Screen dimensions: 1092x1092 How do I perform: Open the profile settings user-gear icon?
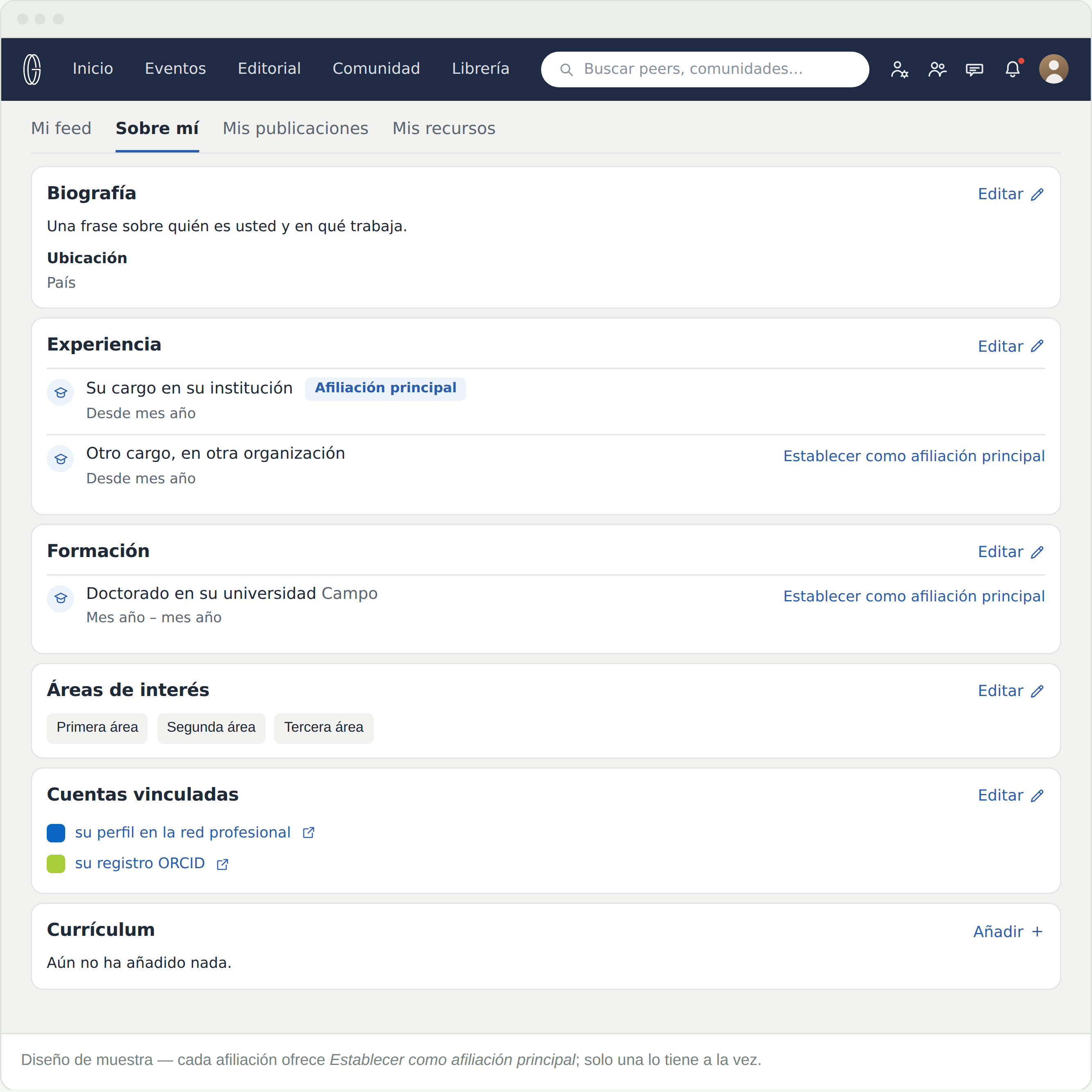point(899,70)
